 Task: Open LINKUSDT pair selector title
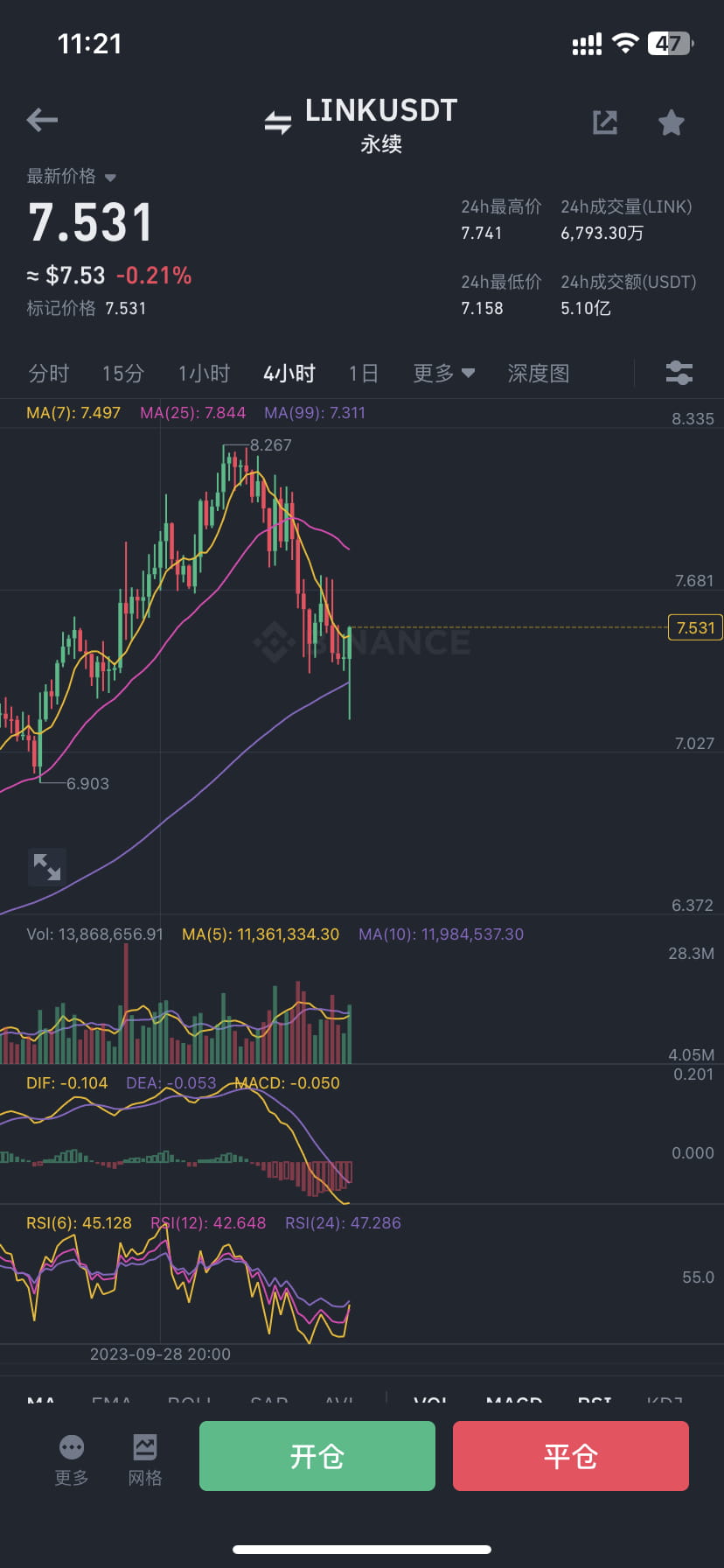[x=381, y=110]
